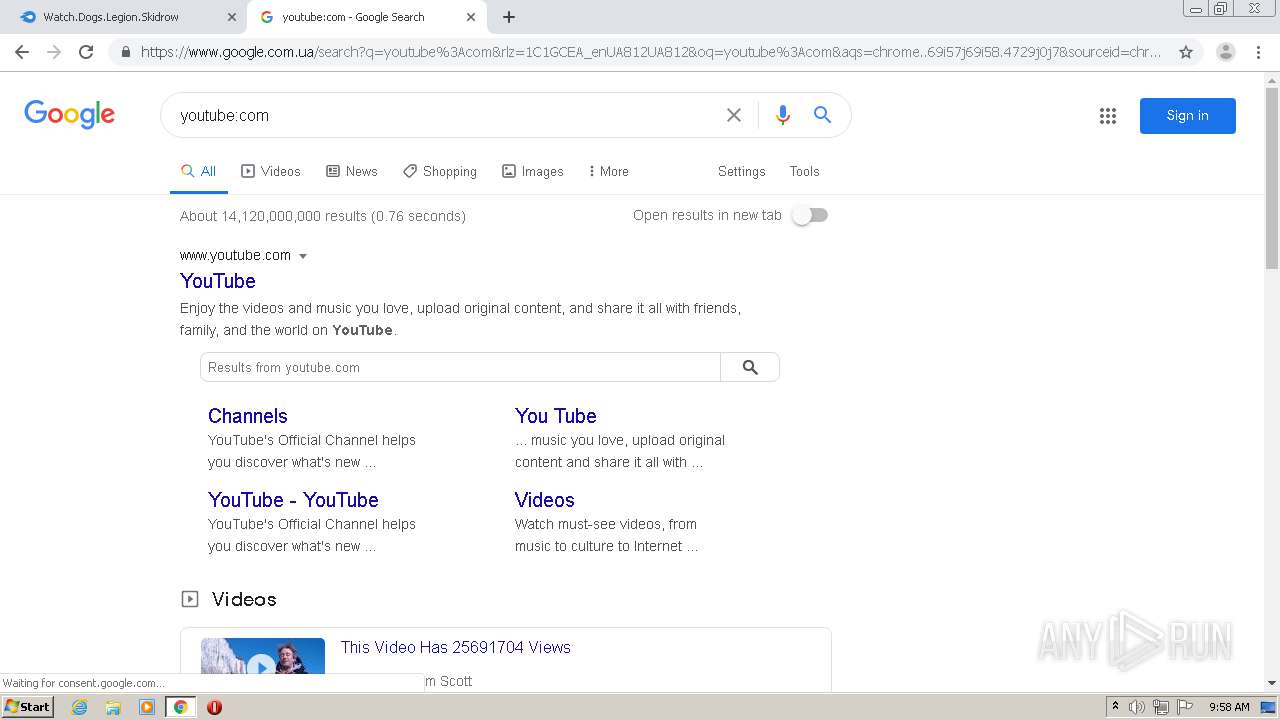Close the Watch.Dogs.Legion.Skidrow tab
1280x720 pixels.
(232, 17)
